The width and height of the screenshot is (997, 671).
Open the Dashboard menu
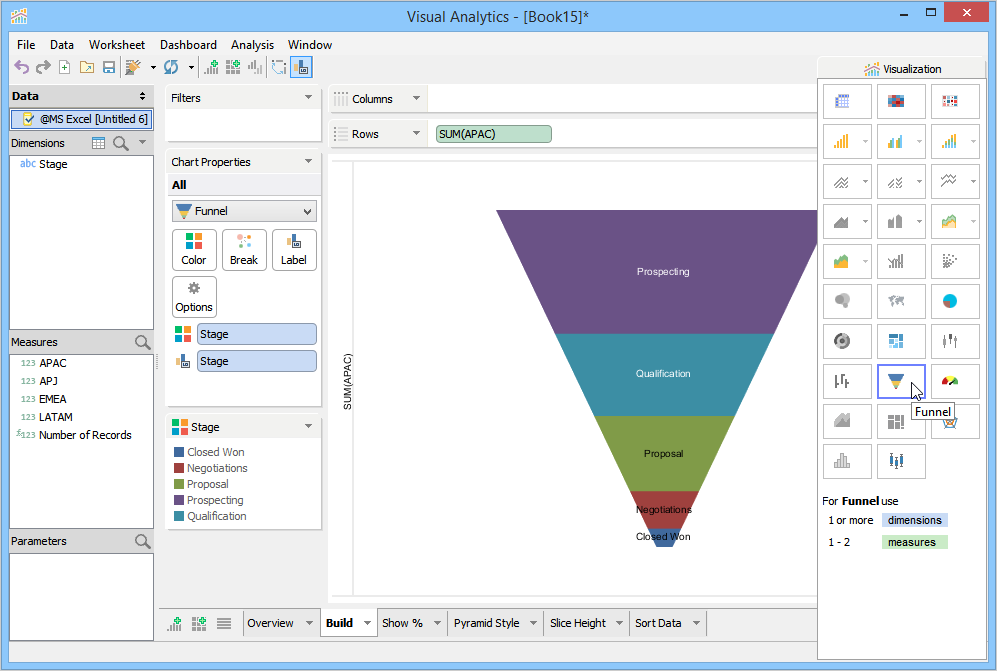coord(188,45)
